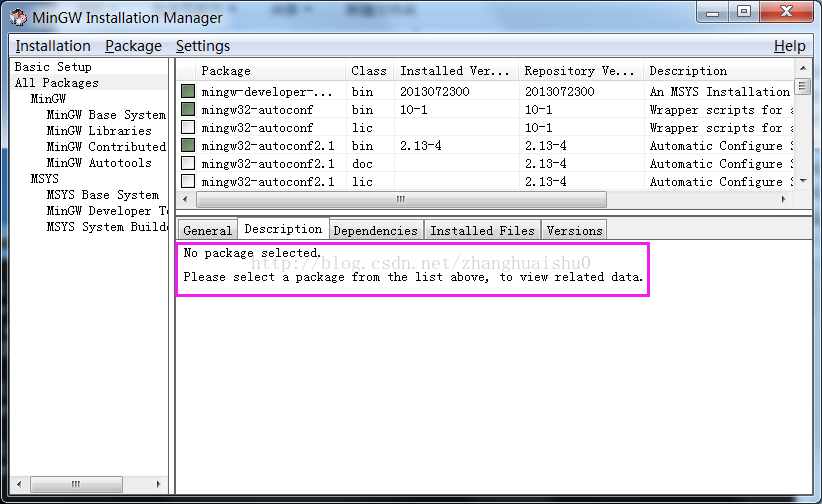Mark the mingw32-autoconf2.1 doc package checkbox

point(188,163)
